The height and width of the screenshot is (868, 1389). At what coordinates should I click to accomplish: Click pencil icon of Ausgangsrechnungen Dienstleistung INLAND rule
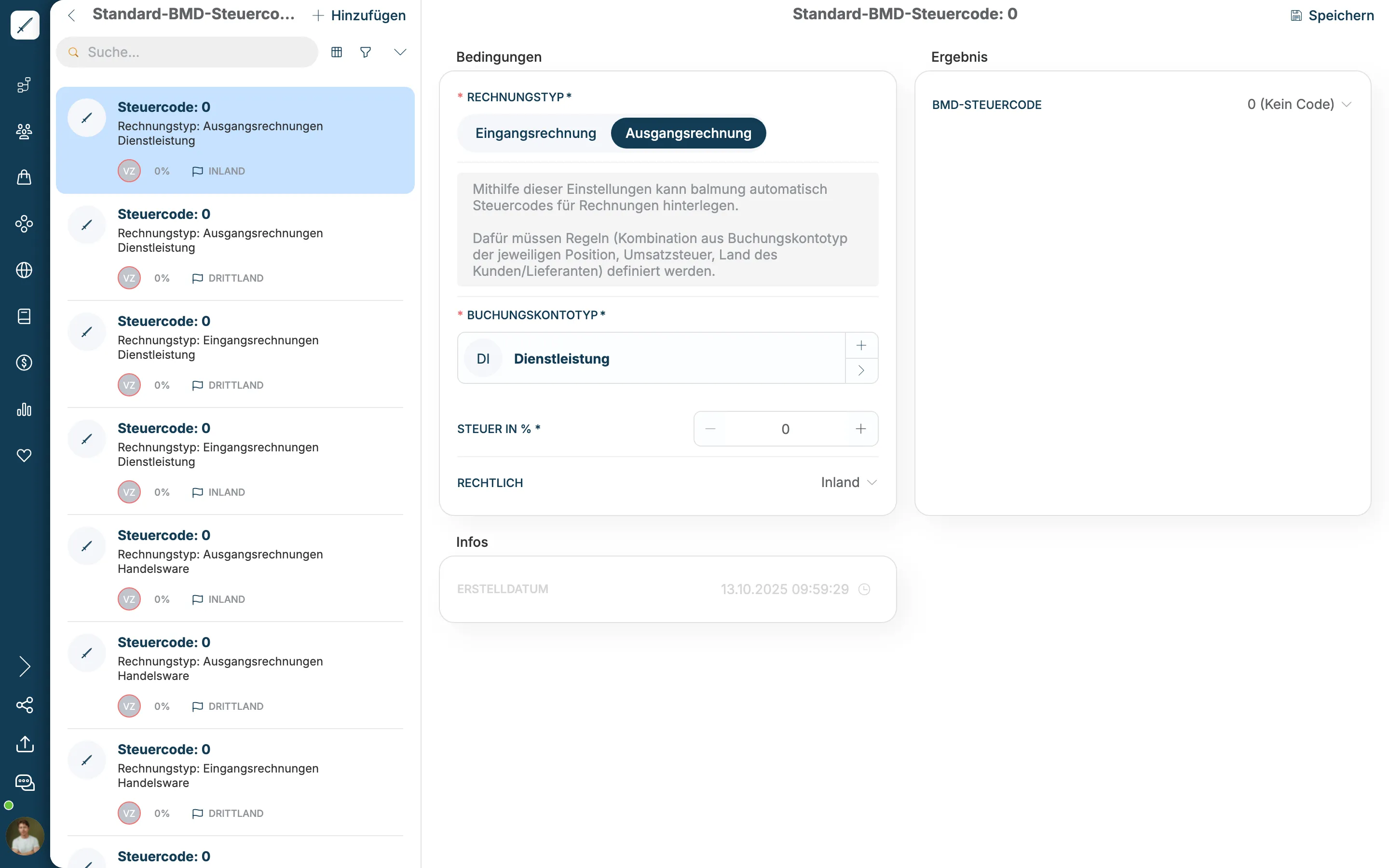tap(87, 118)
